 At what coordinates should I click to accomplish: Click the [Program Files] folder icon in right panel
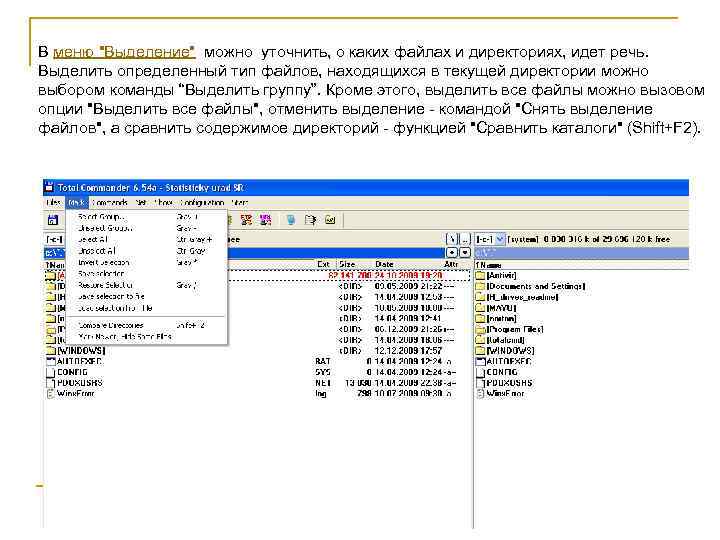pyautogui.click(x=480, y=329)
